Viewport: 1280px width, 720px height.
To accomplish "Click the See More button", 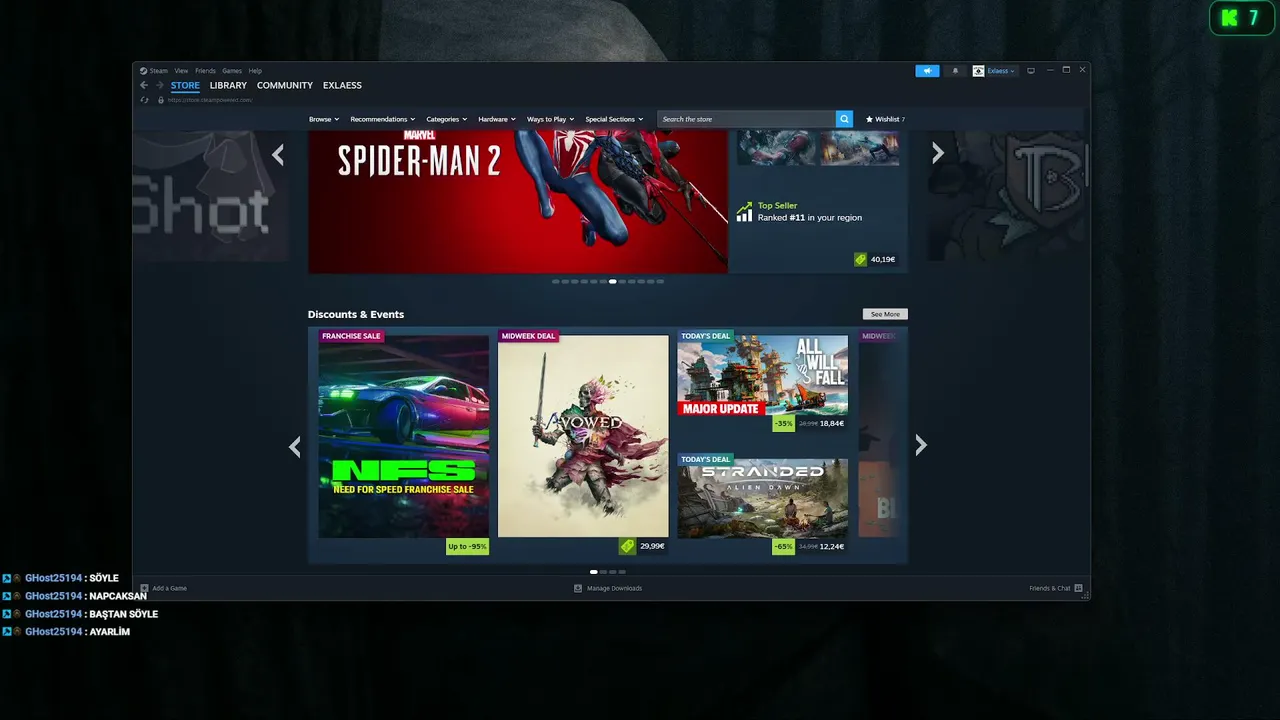I will (x=885, y=314).
